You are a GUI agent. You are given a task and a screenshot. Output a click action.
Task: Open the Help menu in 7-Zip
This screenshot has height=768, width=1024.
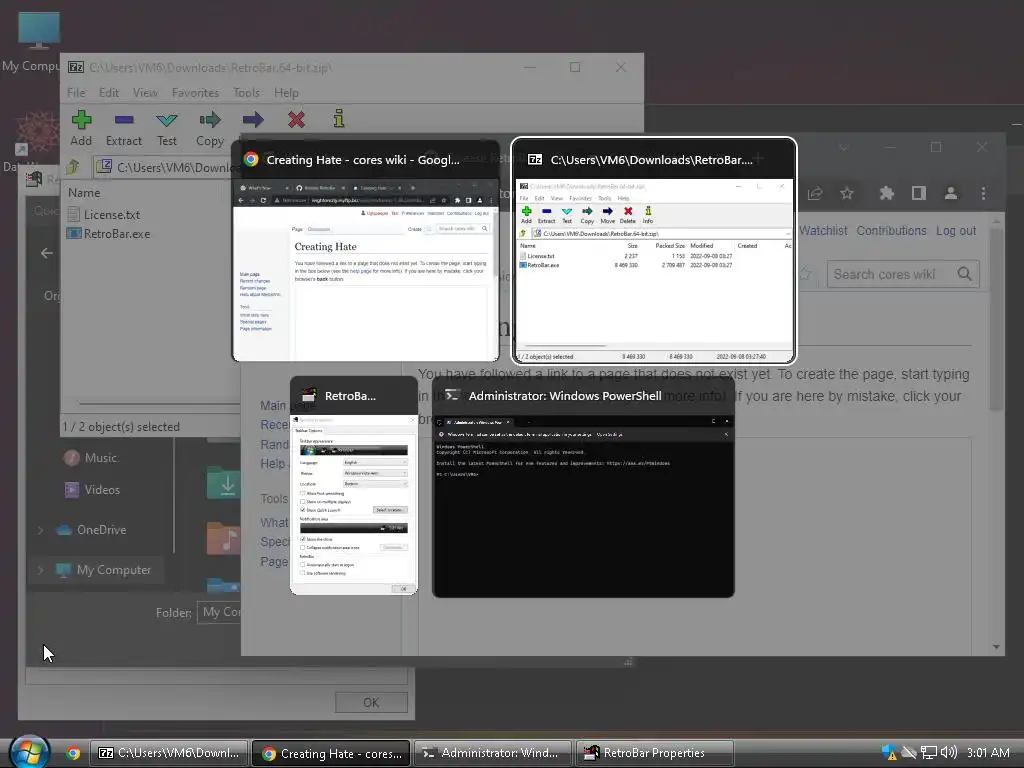pyautogui.click(x=286, y=93)
